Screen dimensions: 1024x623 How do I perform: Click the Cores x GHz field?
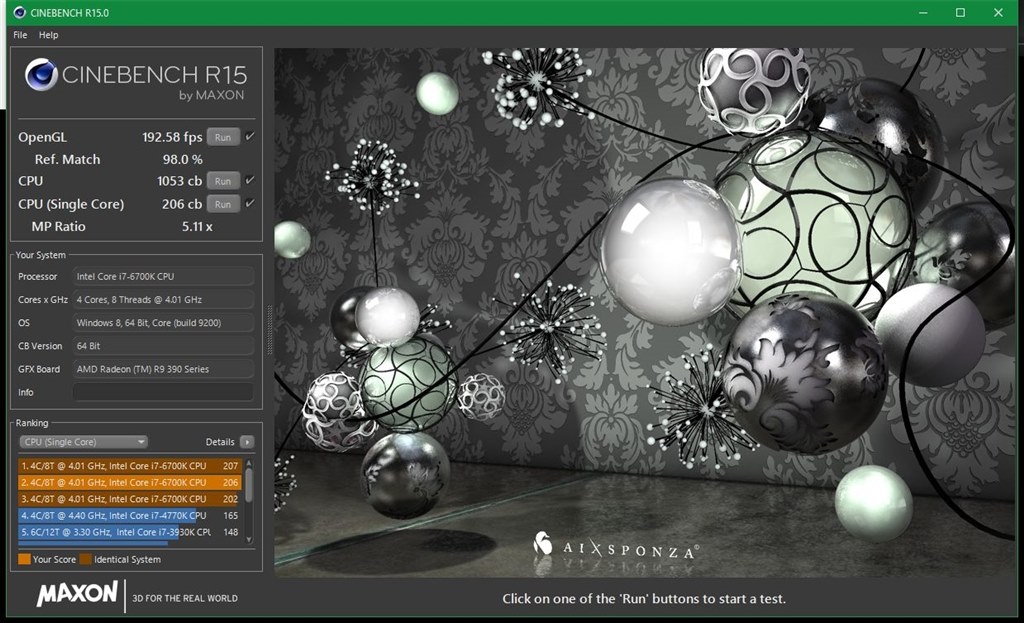click(x=163, y=300)
